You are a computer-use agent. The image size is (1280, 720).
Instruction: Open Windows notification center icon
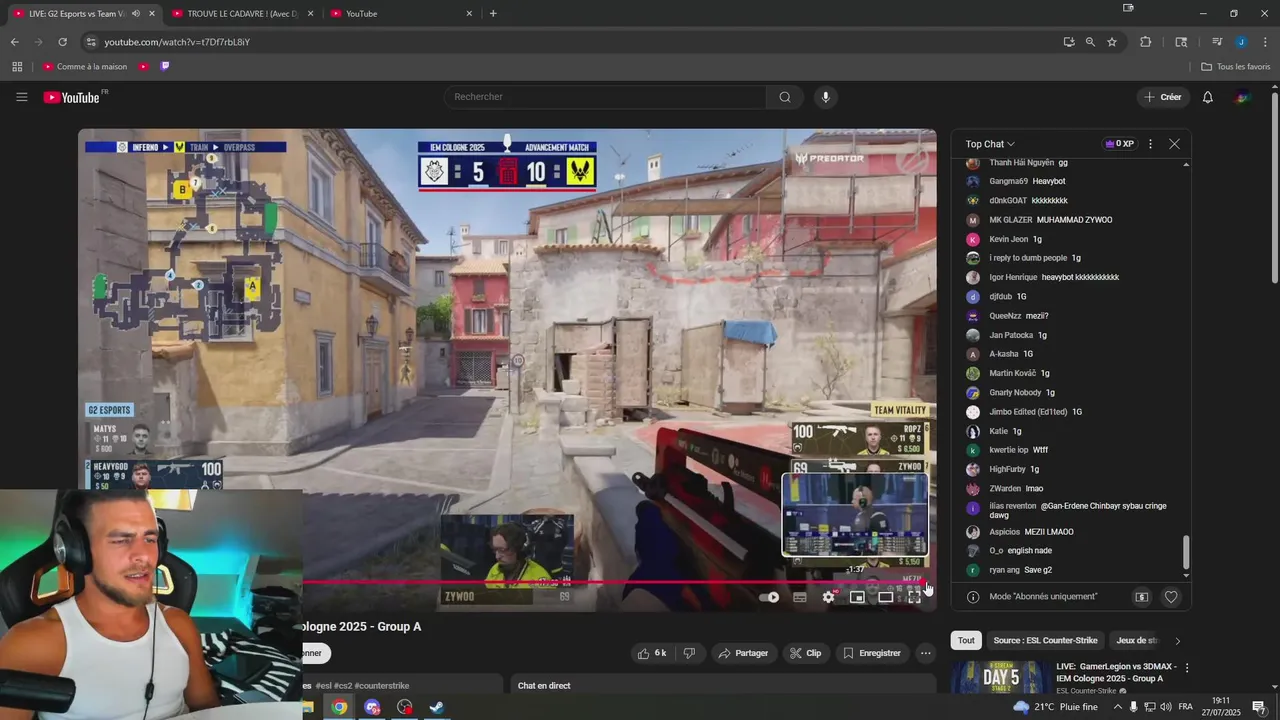1259,707
